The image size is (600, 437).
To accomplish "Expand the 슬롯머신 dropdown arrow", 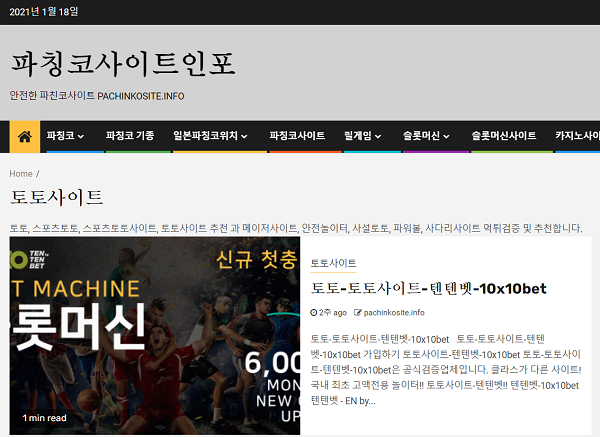I will click(x=447, y=136).
